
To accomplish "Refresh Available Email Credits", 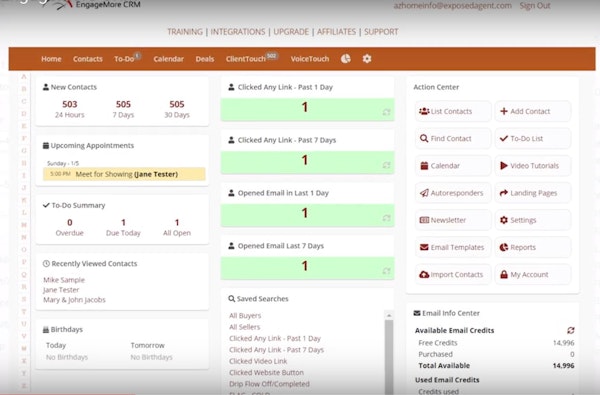I will point(571,330).
